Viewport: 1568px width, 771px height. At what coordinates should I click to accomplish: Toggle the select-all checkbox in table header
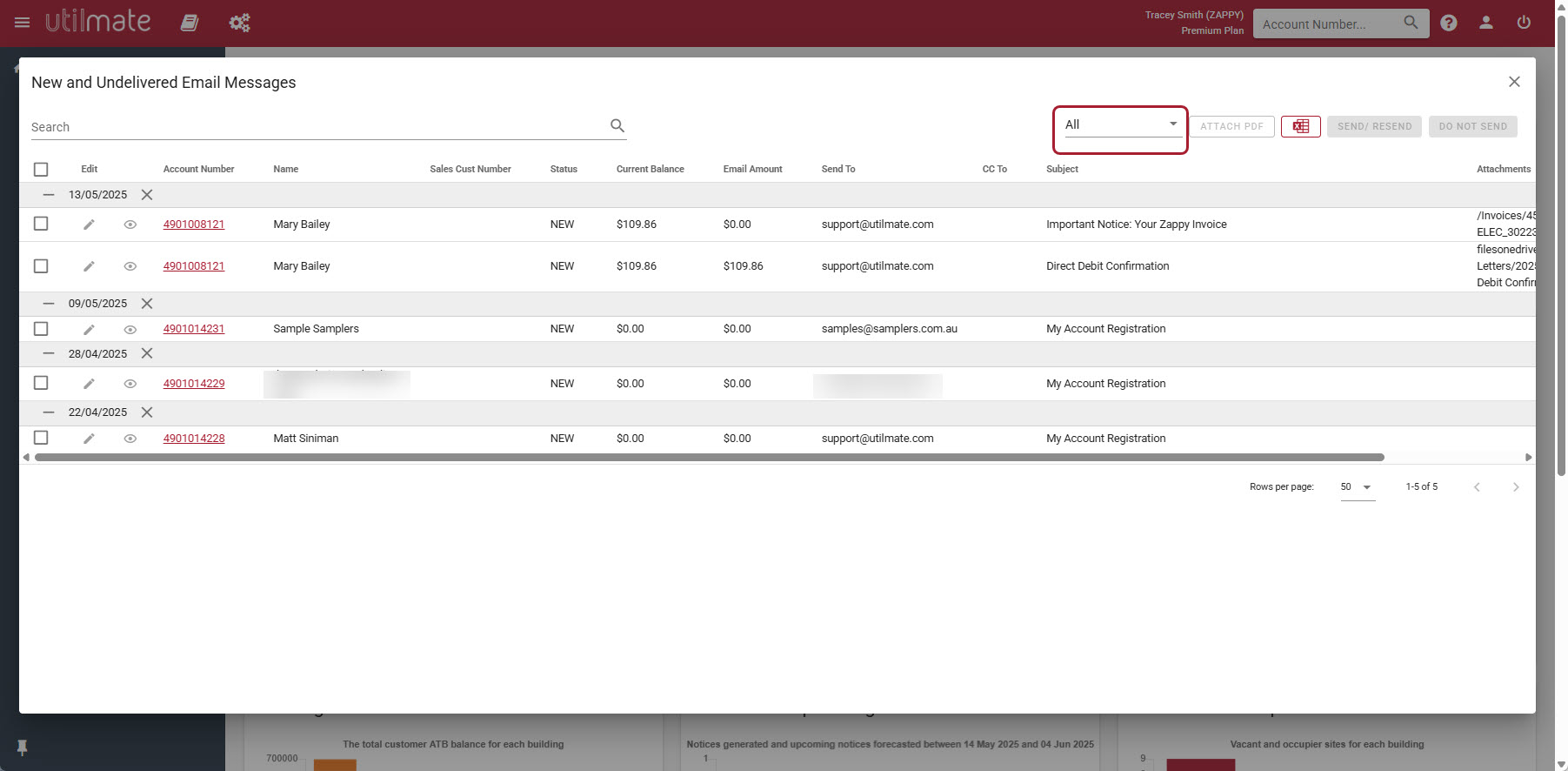coord(41,170)
